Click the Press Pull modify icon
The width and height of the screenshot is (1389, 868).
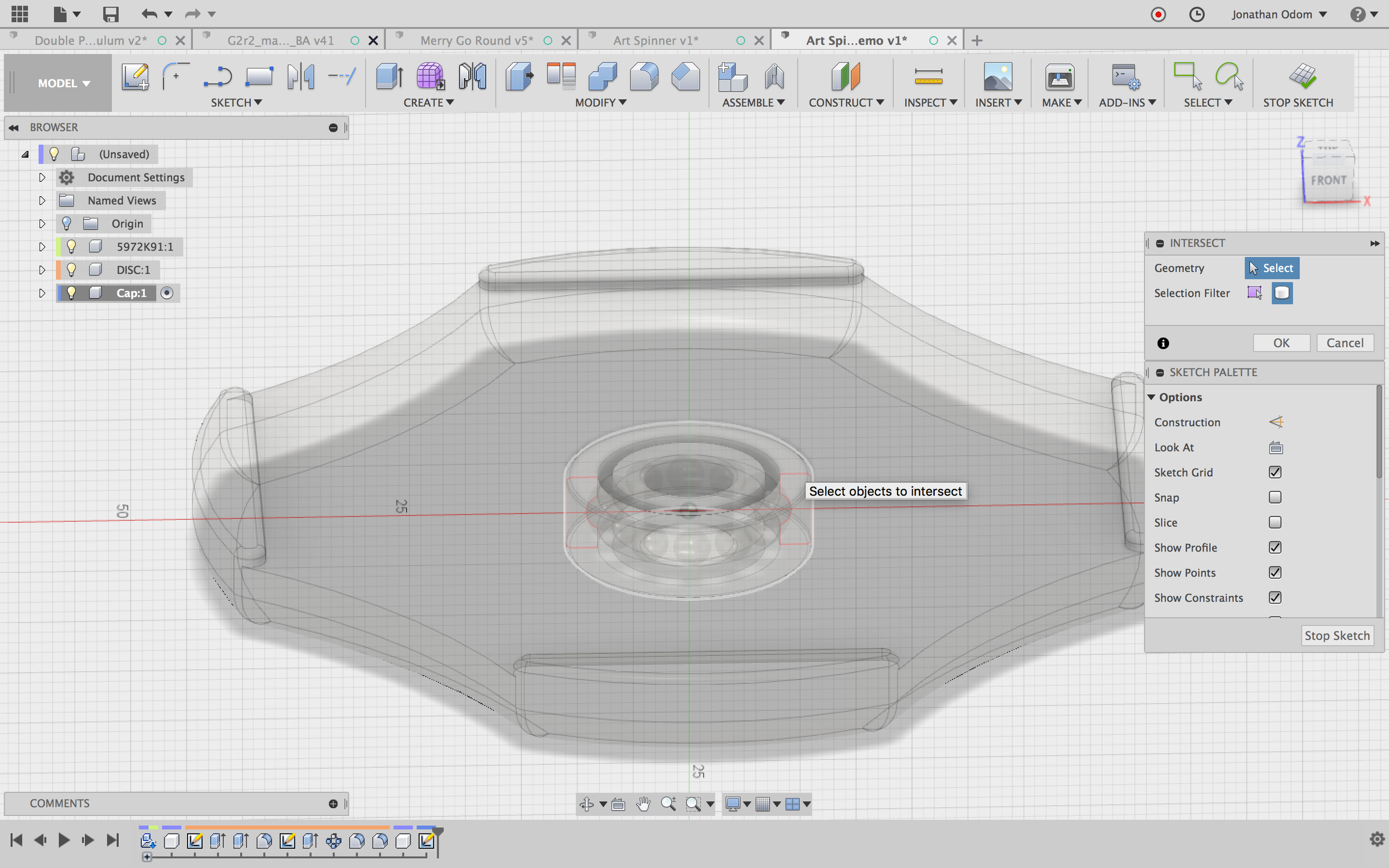pos(519,76)
